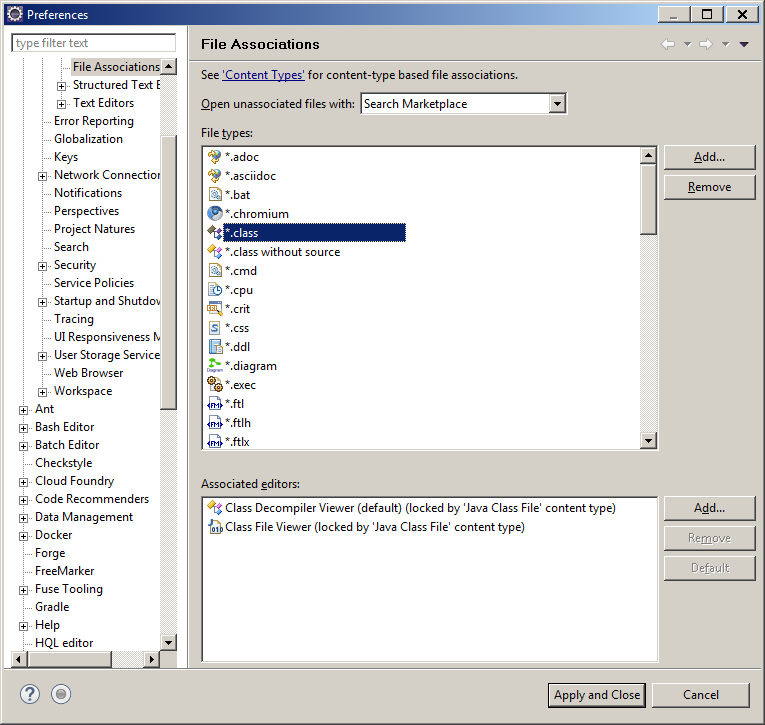
Task: Click the *.exec gear icon
Action: [x=214, y=385]
